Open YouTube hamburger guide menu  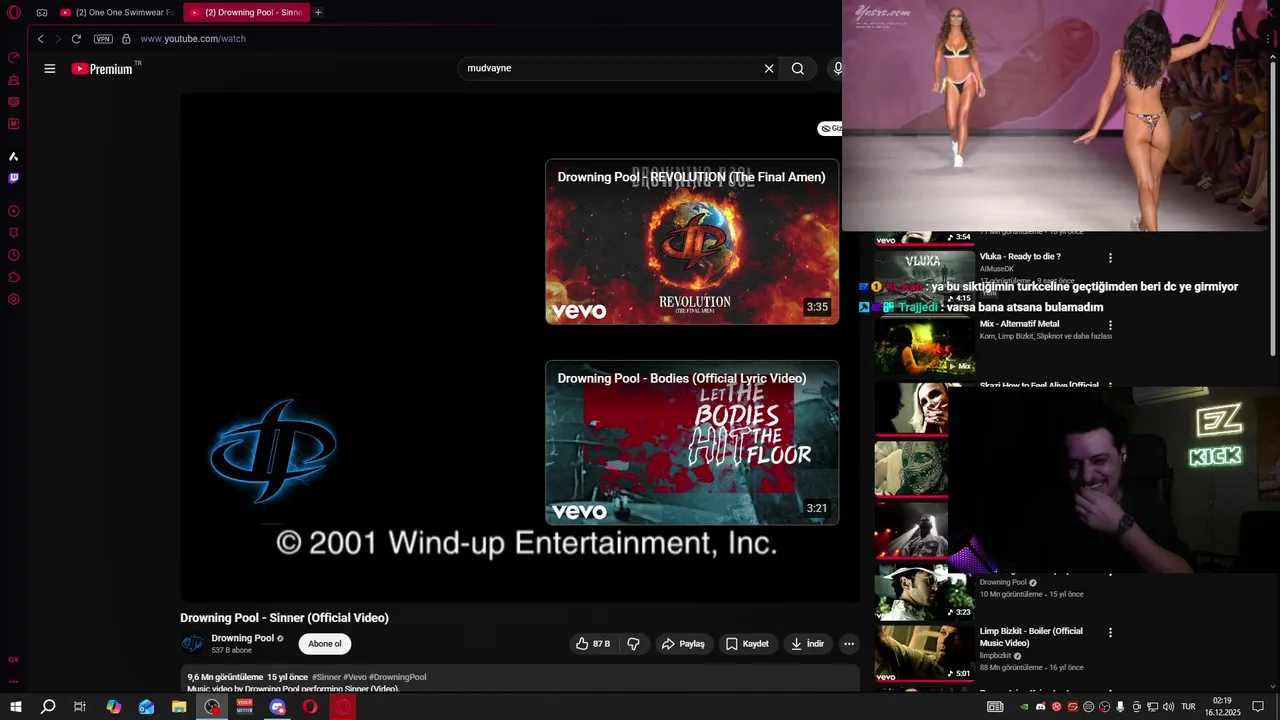50,69
